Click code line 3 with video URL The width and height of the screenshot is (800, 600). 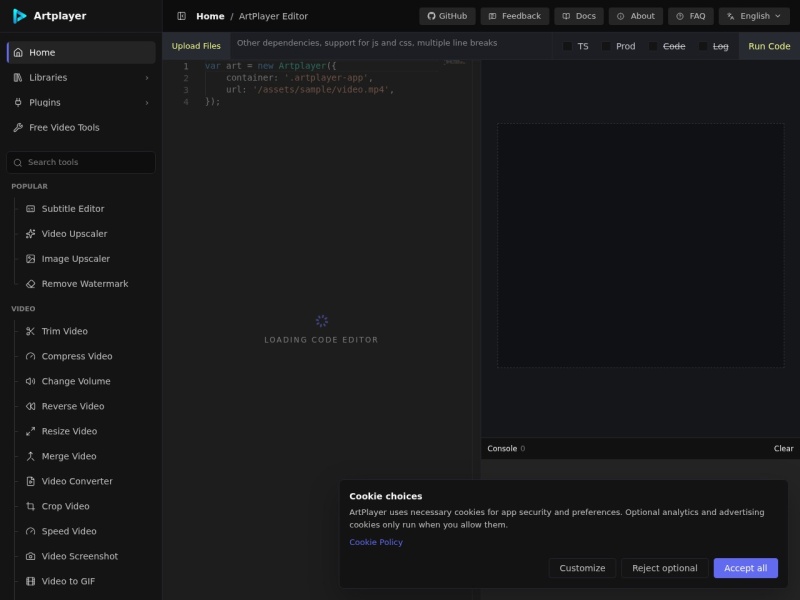pos(310,90)
